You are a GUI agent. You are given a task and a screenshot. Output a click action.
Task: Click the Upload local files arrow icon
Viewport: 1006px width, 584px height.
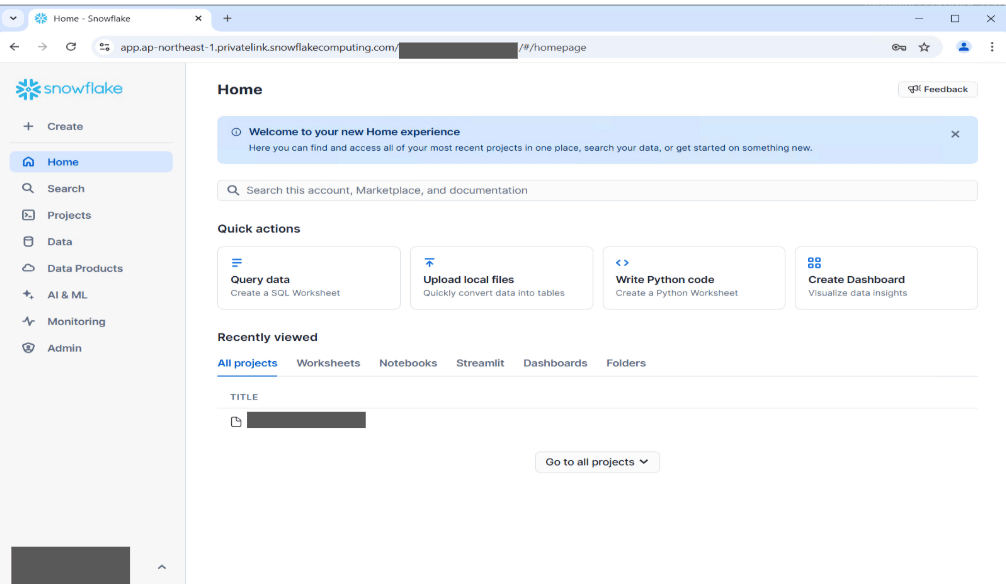(x=429, y=262)
